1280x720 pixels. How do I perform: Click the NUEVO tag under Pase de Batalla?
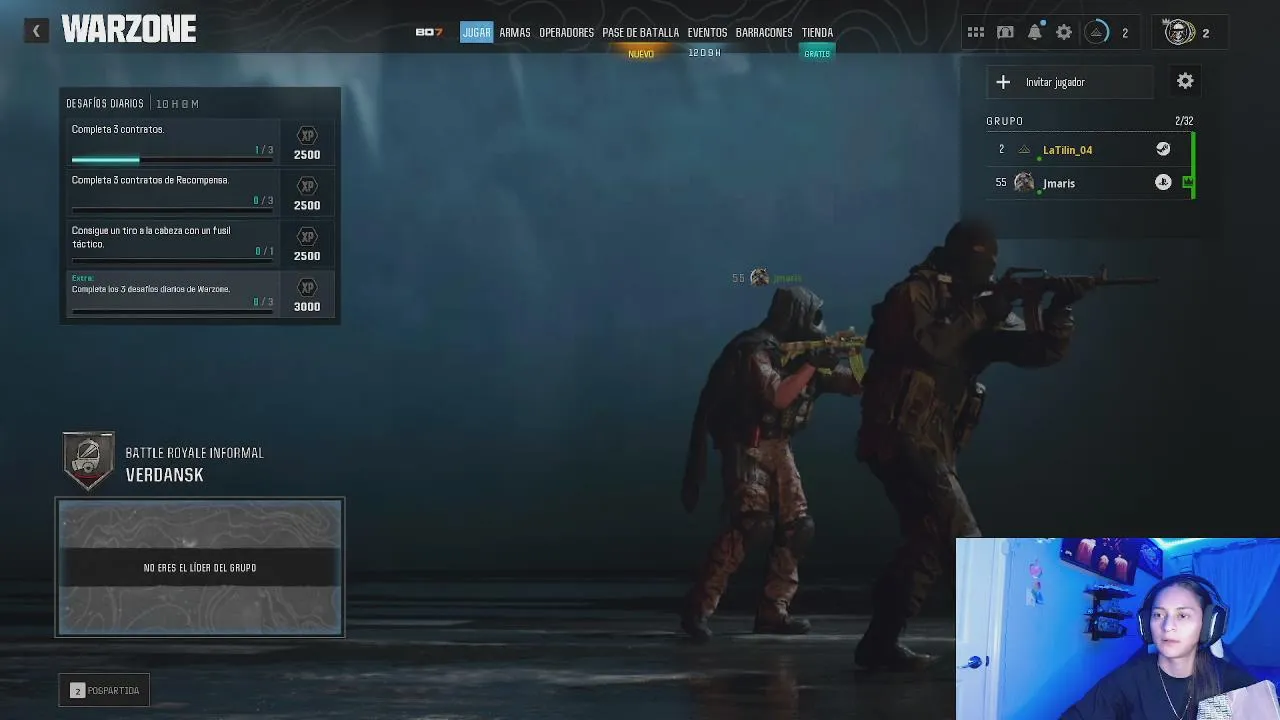pyautogui.click(x=641, y=54)
